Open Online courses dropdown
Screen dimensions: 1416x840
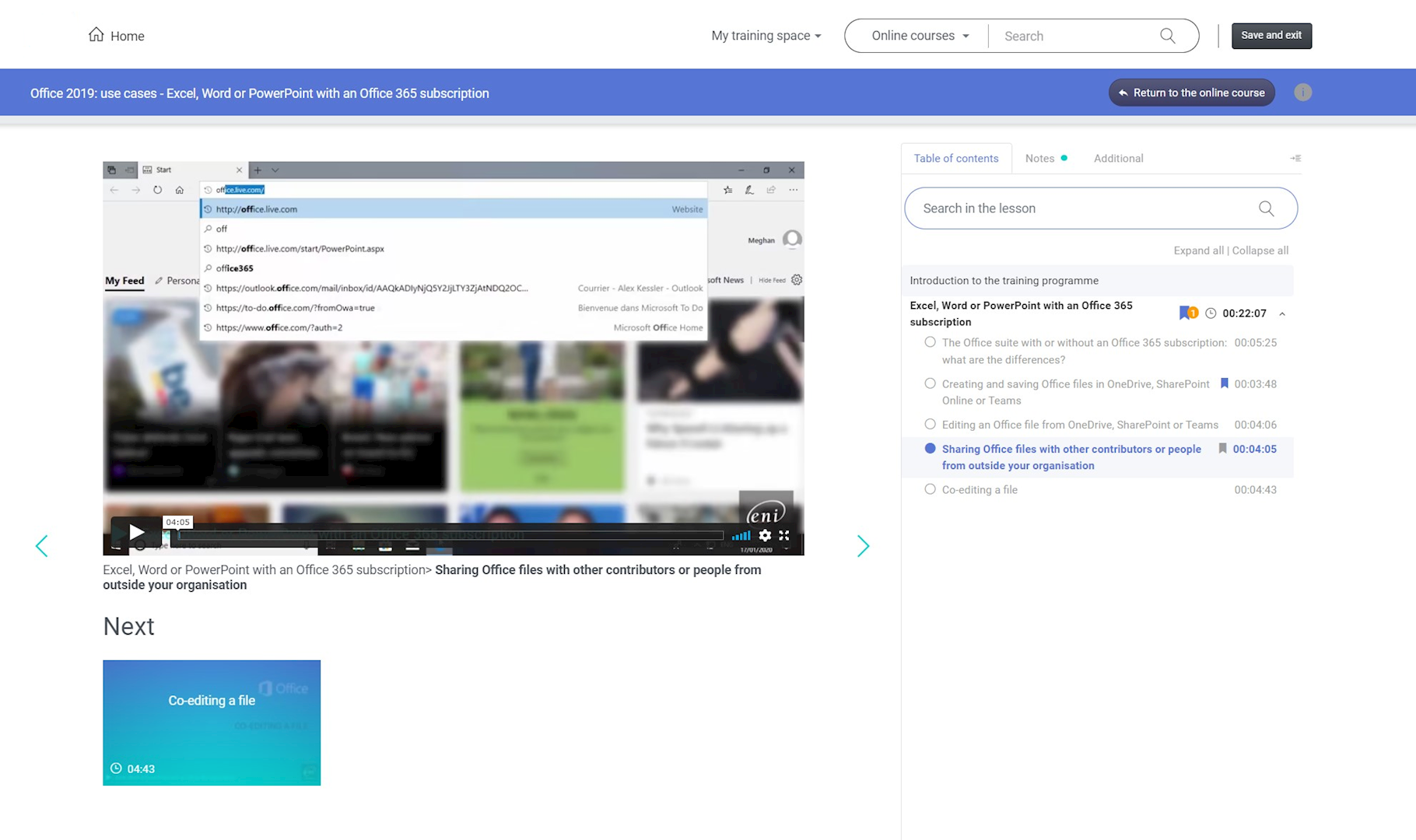coord(920,36)
